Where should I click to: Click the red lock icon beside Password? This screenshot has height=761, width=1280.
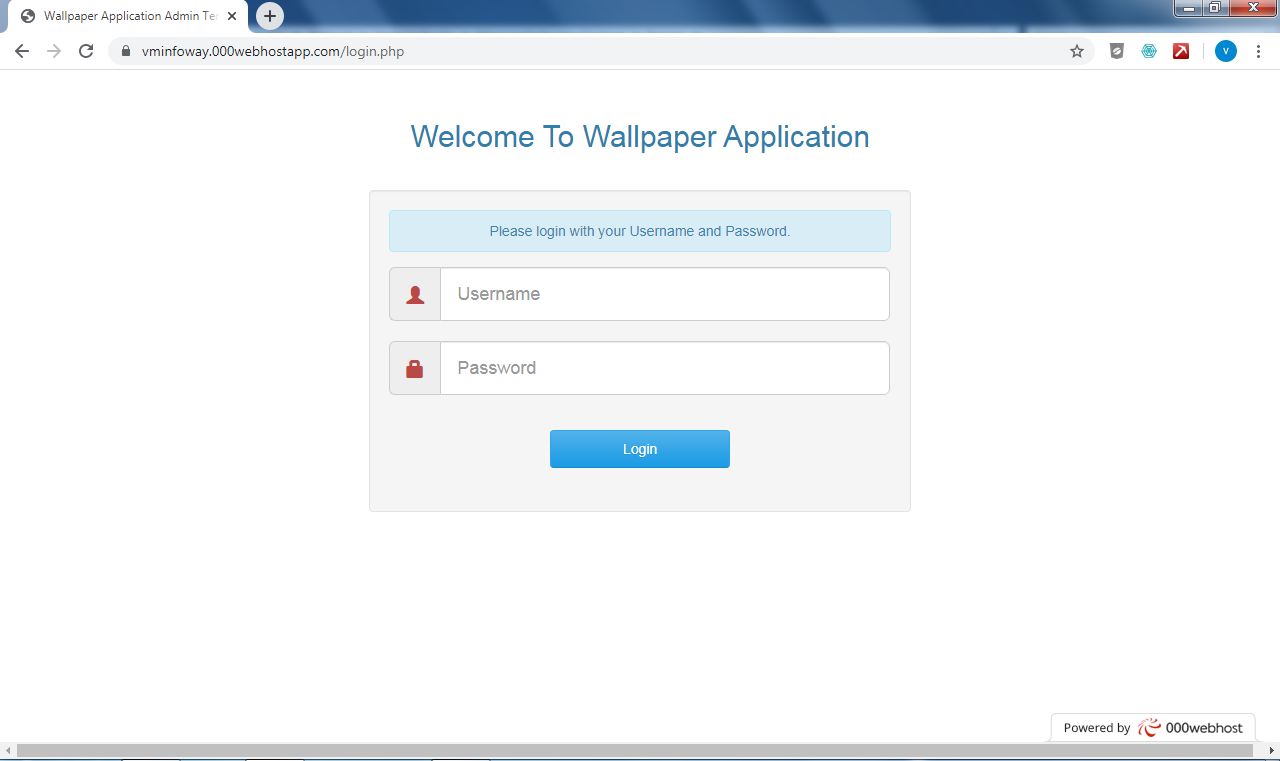coord(415,369)
